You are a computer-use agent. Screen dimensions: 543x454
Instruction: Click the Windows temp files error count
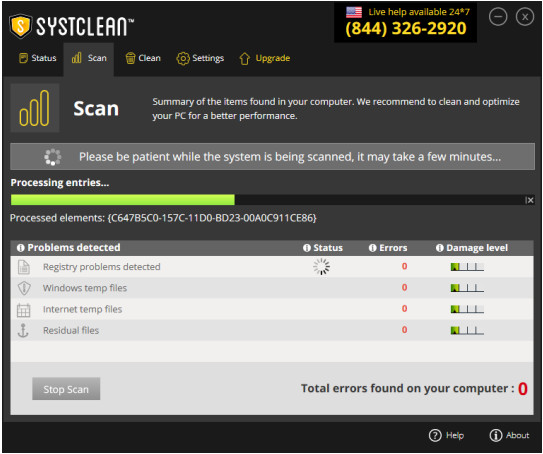pyautogui.click(x=404, y=287)
